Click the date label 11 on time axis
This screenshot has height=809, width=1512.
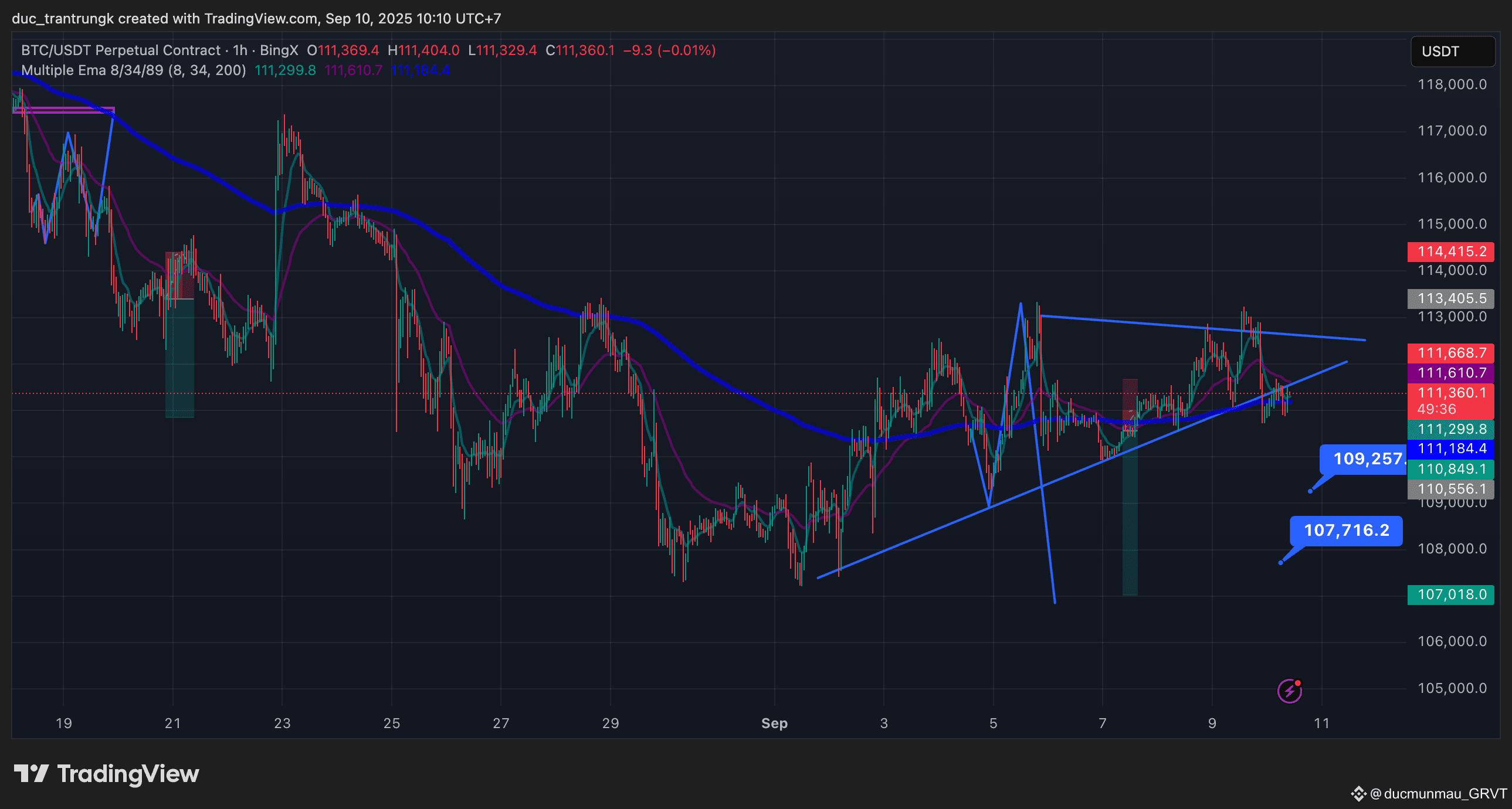(1321, 723)
